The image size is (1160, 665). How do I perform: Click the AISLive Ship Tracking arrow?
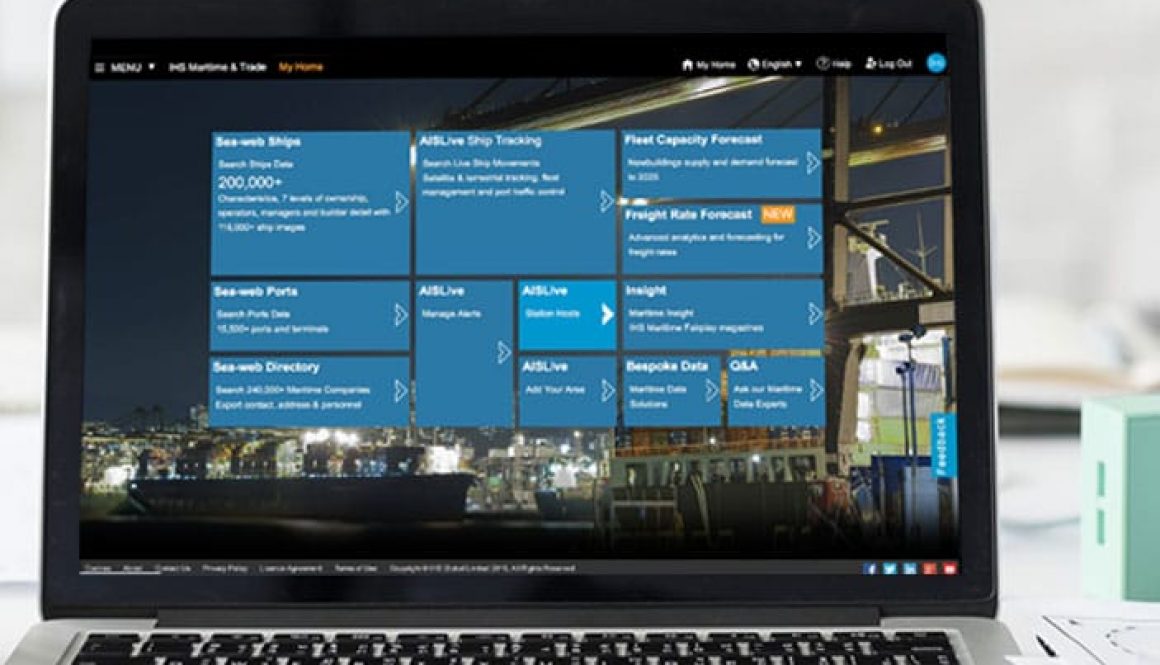tap(607, 200)
